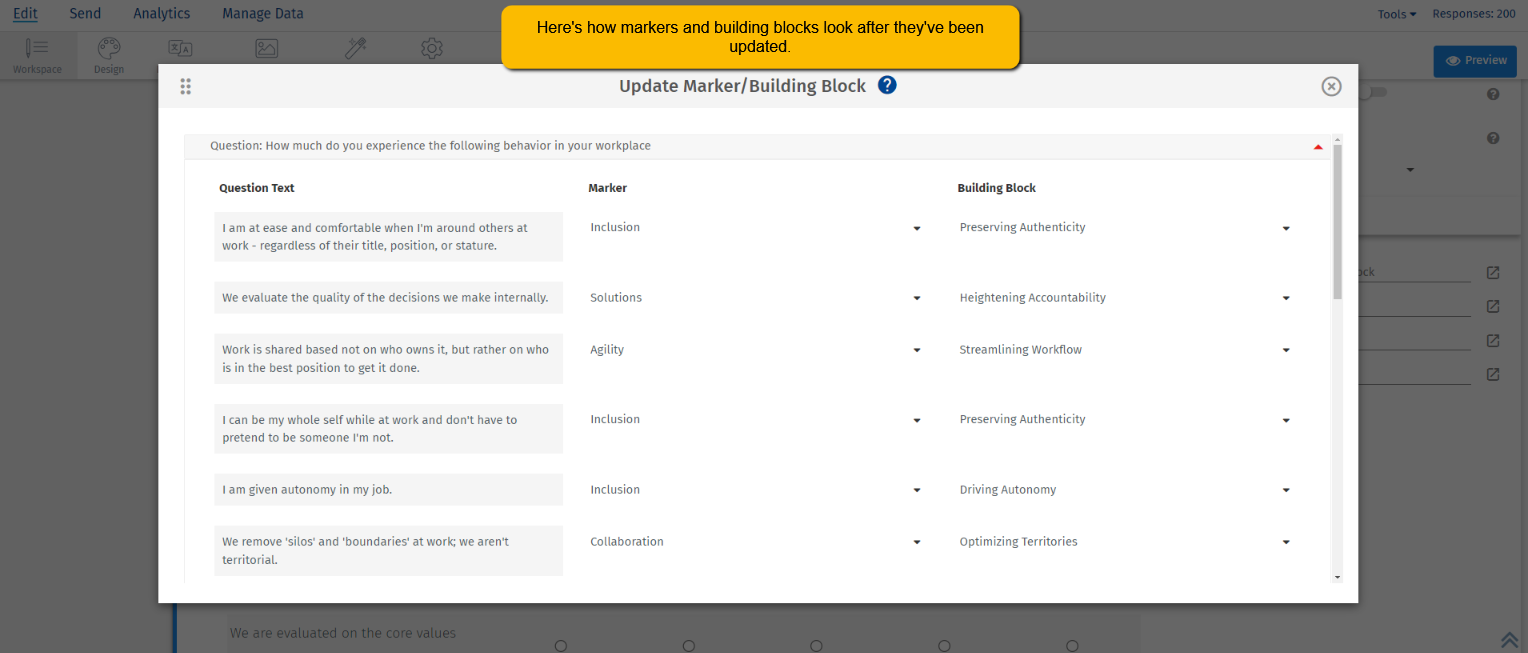The height and width of the screenshot is (653, 1528).
Task: Open the Design palette icon
Action: (x=108, y=49)
